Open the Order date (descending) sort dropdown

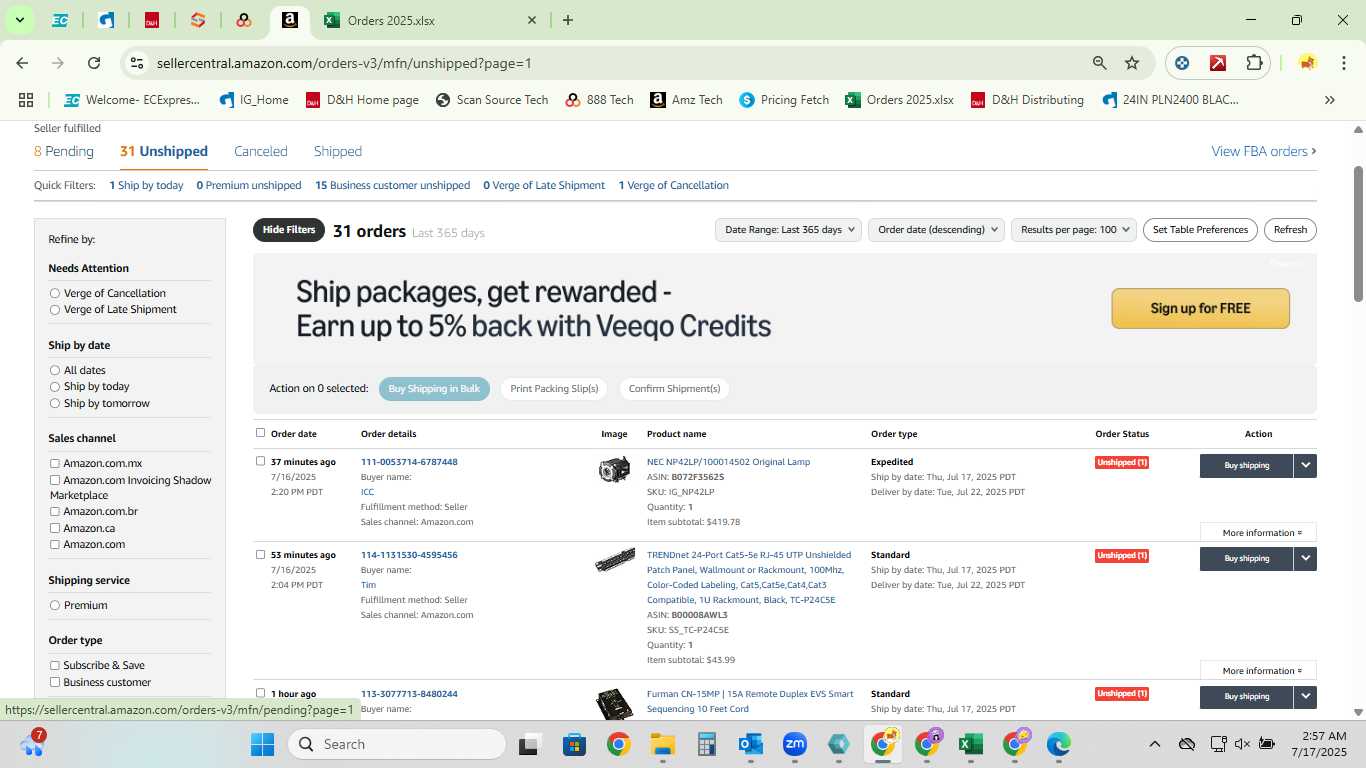pyautogui.click(x=936, y=230)
